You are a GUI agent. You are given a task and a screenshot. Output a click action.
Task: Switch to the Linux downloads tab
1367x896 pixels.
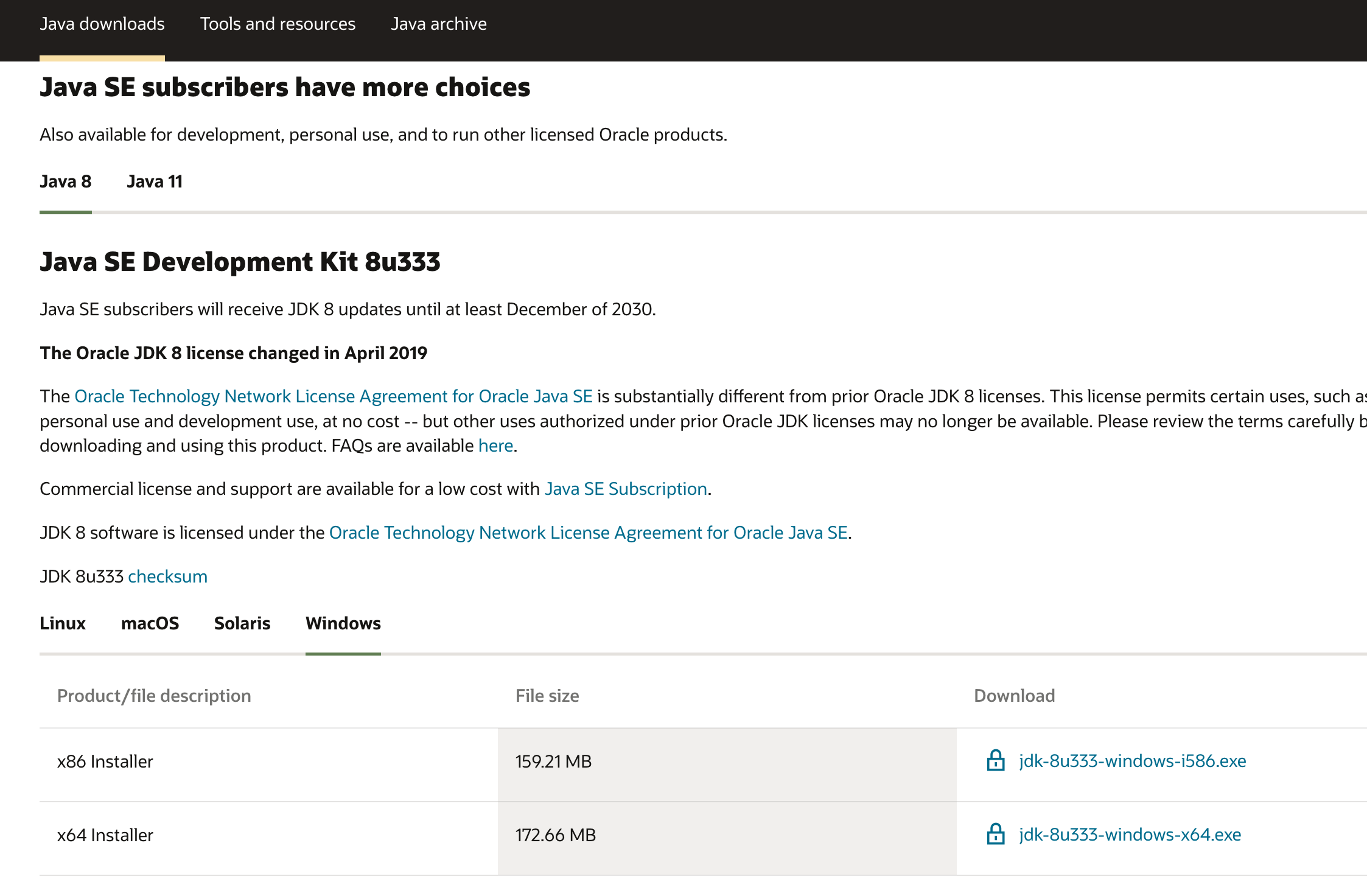click(63, 624)
